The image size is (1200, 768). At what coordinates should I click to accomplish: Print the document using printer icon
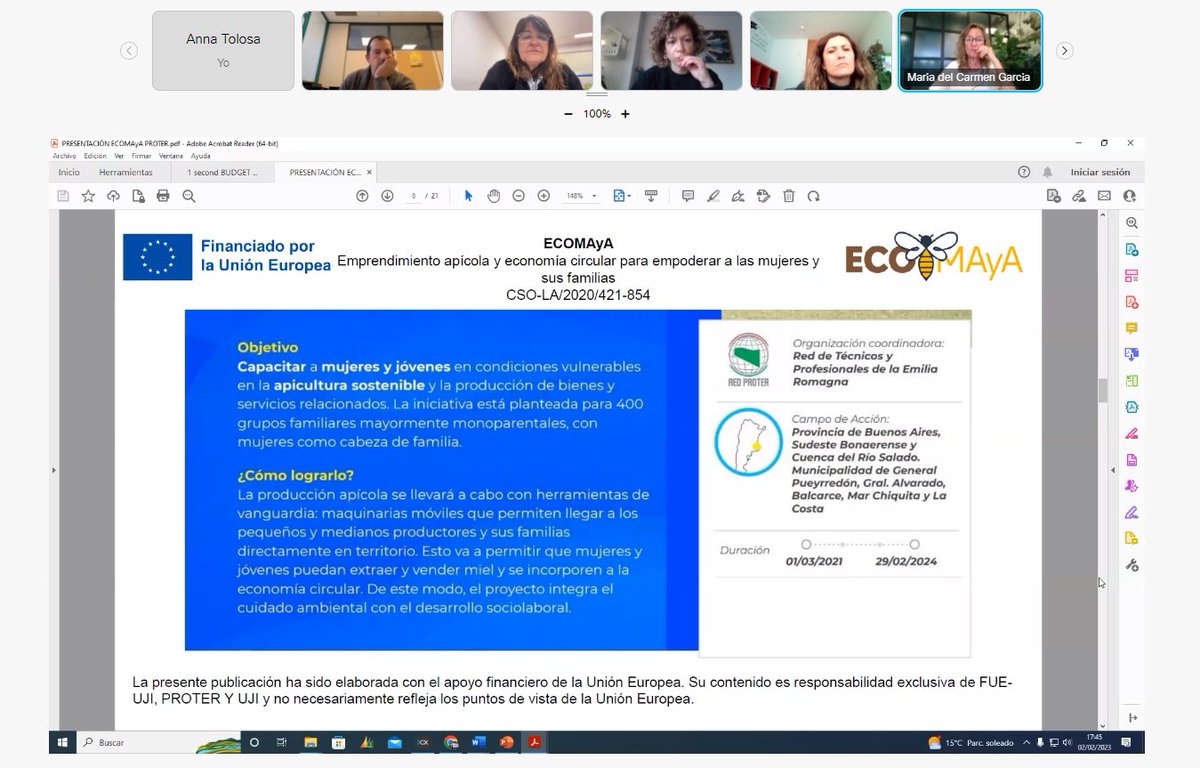(x=163, y=196)
